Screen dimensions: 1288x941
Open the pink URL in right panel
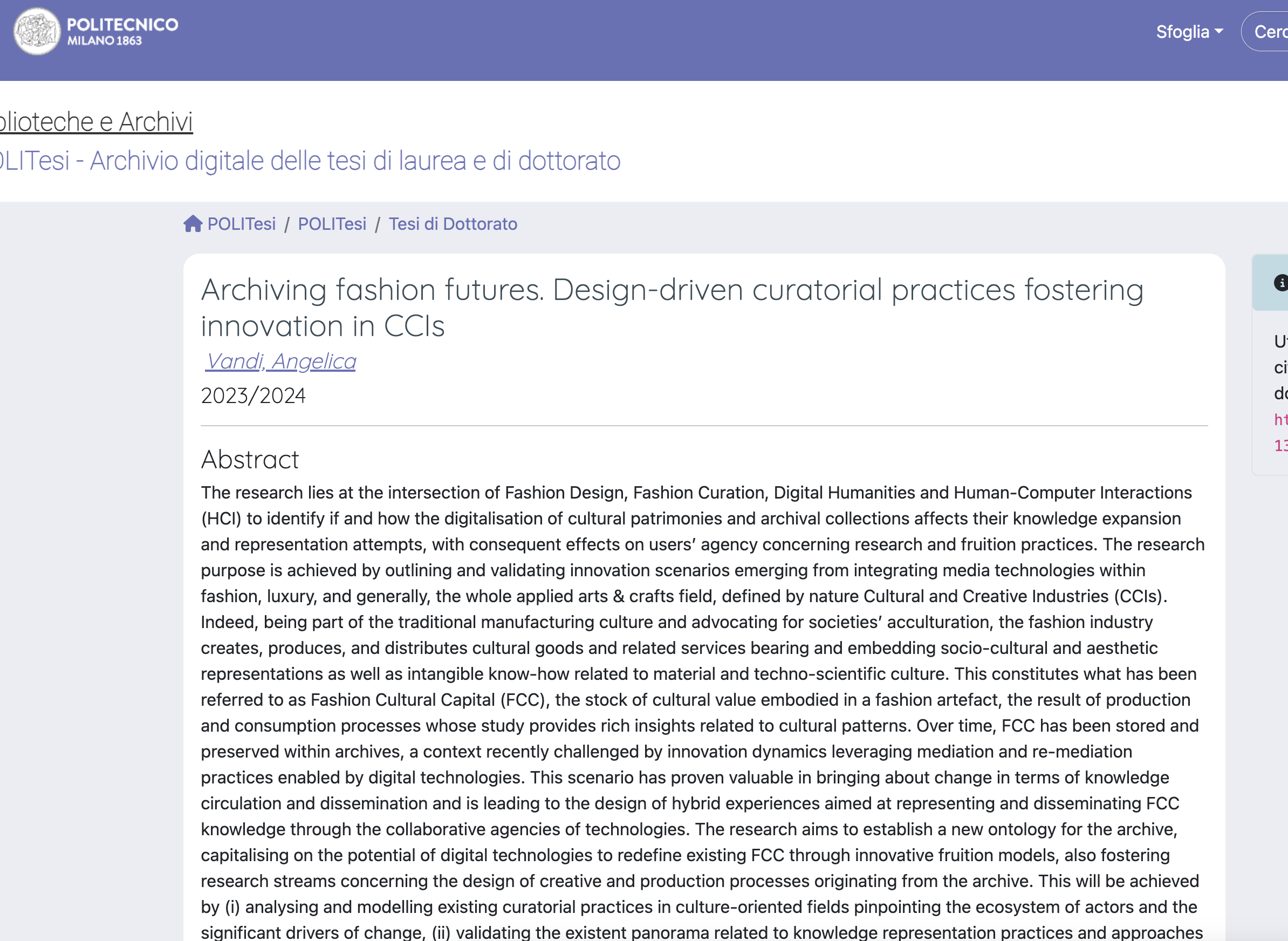coord(1281,420)
